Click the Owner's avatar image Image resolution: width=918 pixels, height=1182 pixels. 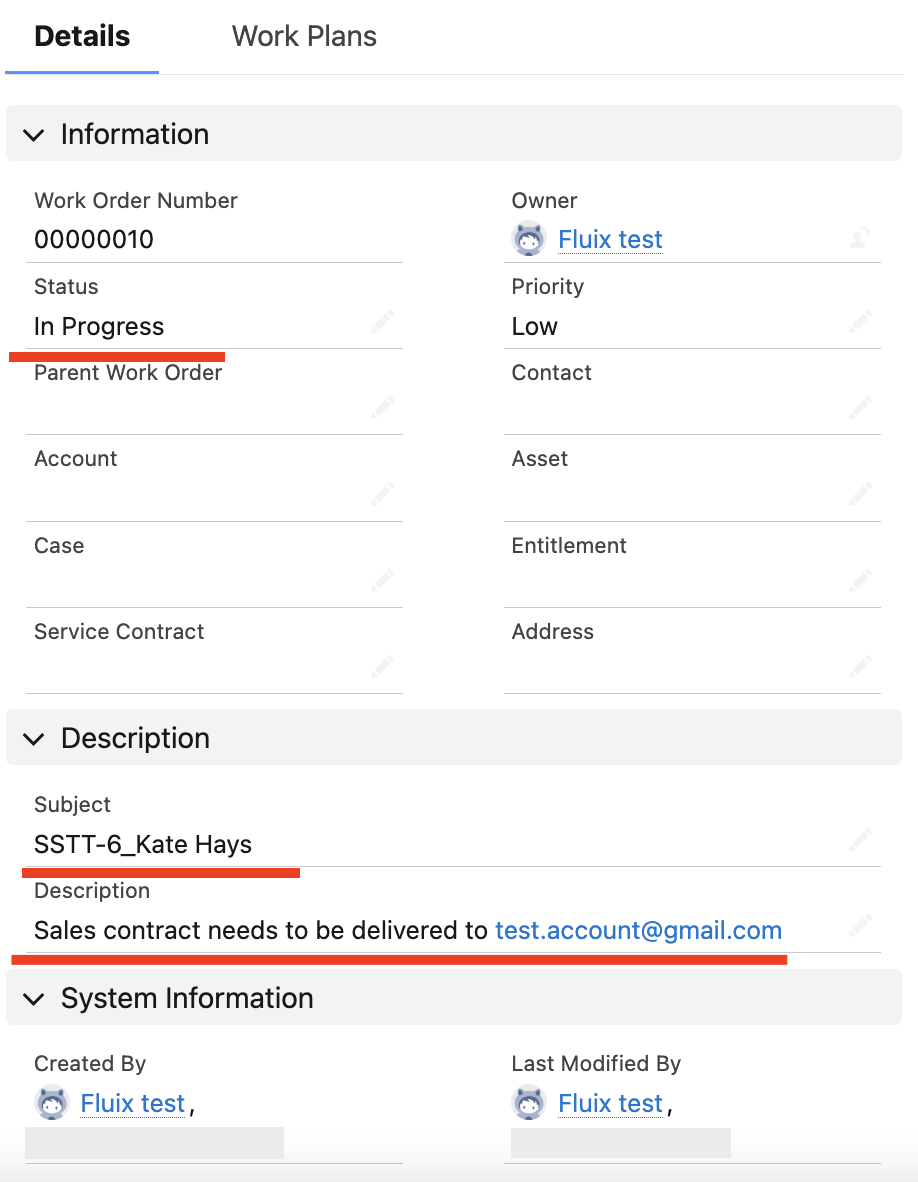[529, 238]
